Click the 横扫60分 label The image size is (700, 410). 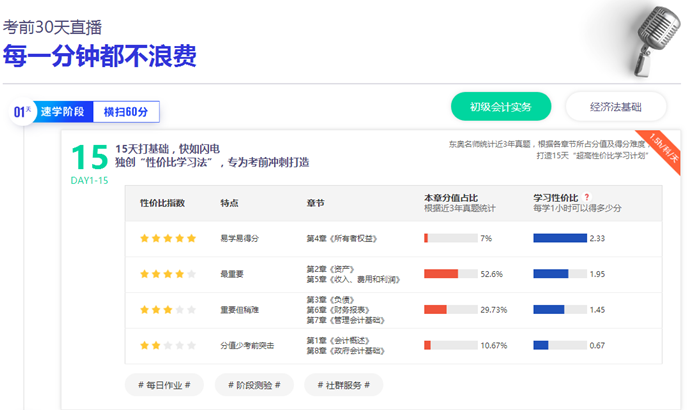tap(126, 112)
